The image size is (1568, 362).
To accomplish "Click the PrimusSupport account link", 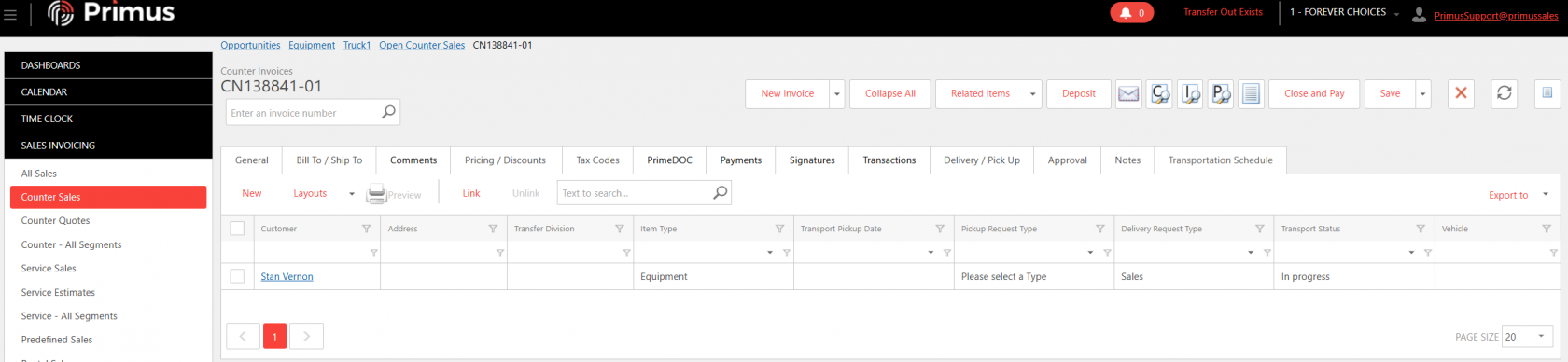I will pos(1496,16).
